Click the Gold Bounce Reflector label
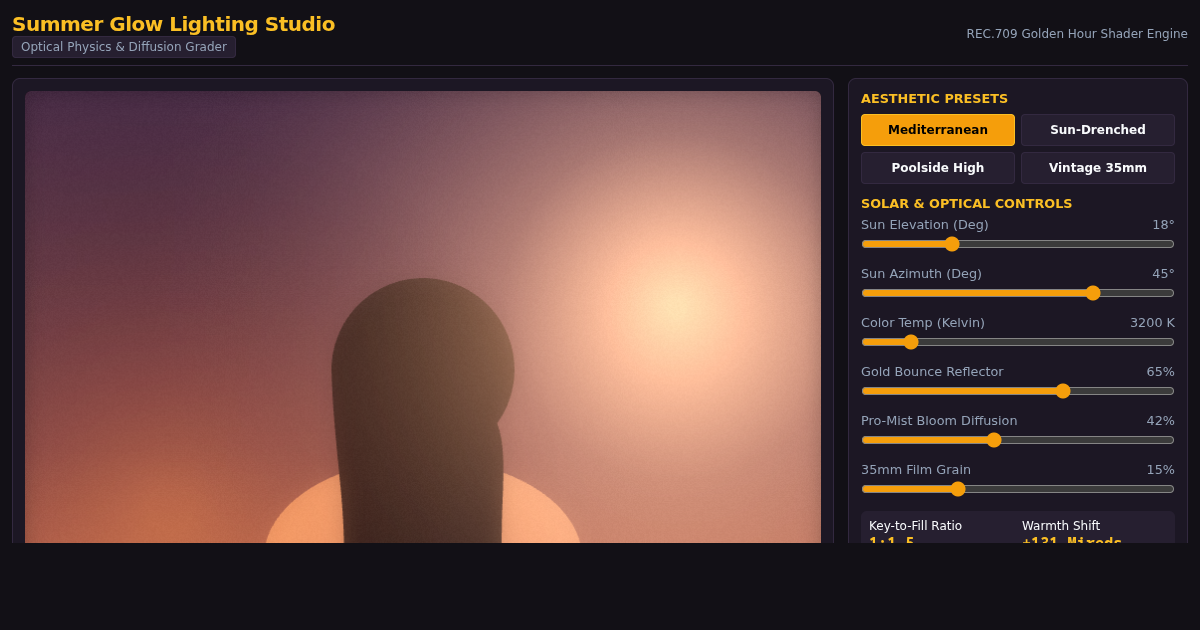 tap(932, 372)
